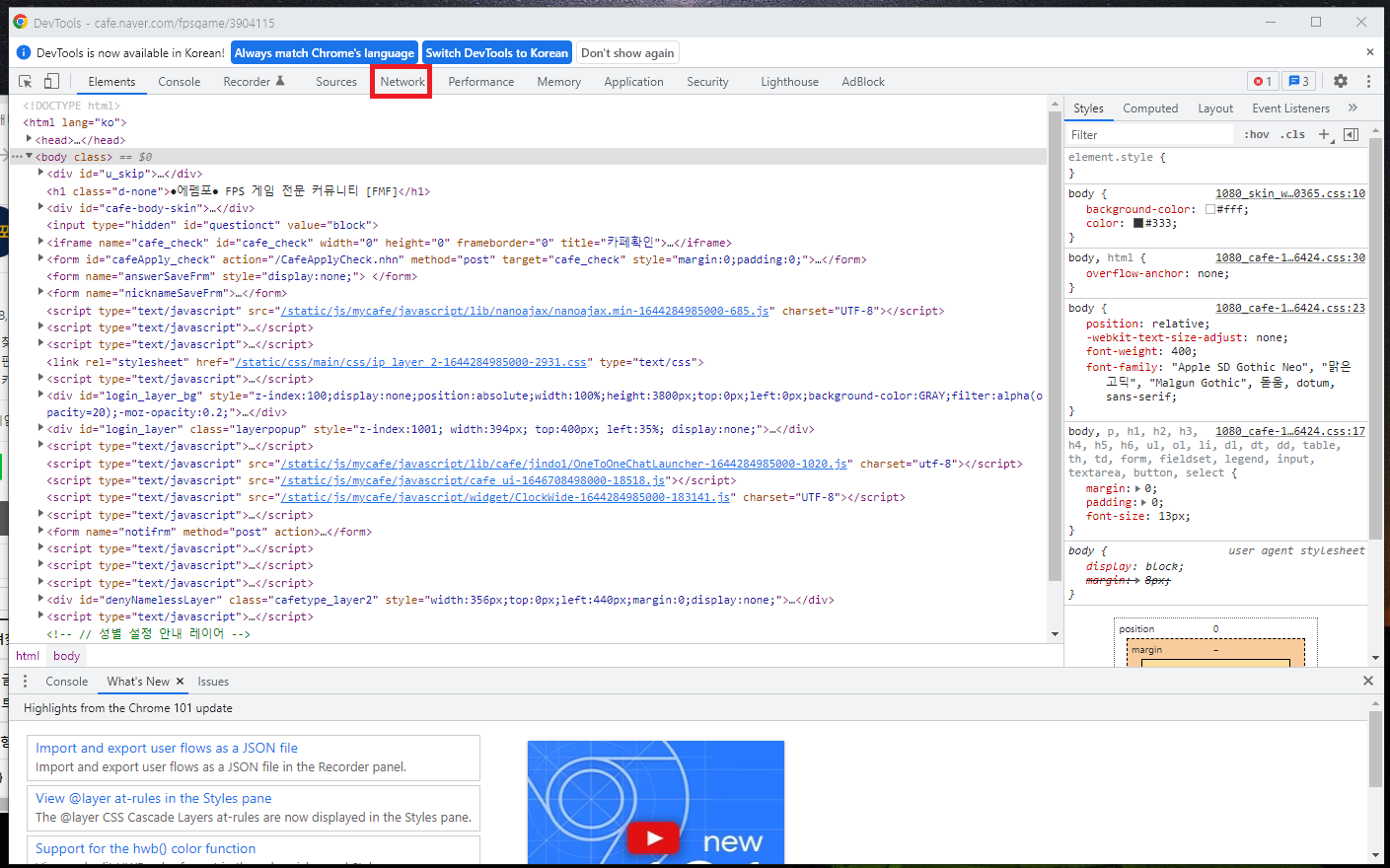Open the ClockWide widget script link
This screenshot has width=1390, height=868.
tap(505, 497)
